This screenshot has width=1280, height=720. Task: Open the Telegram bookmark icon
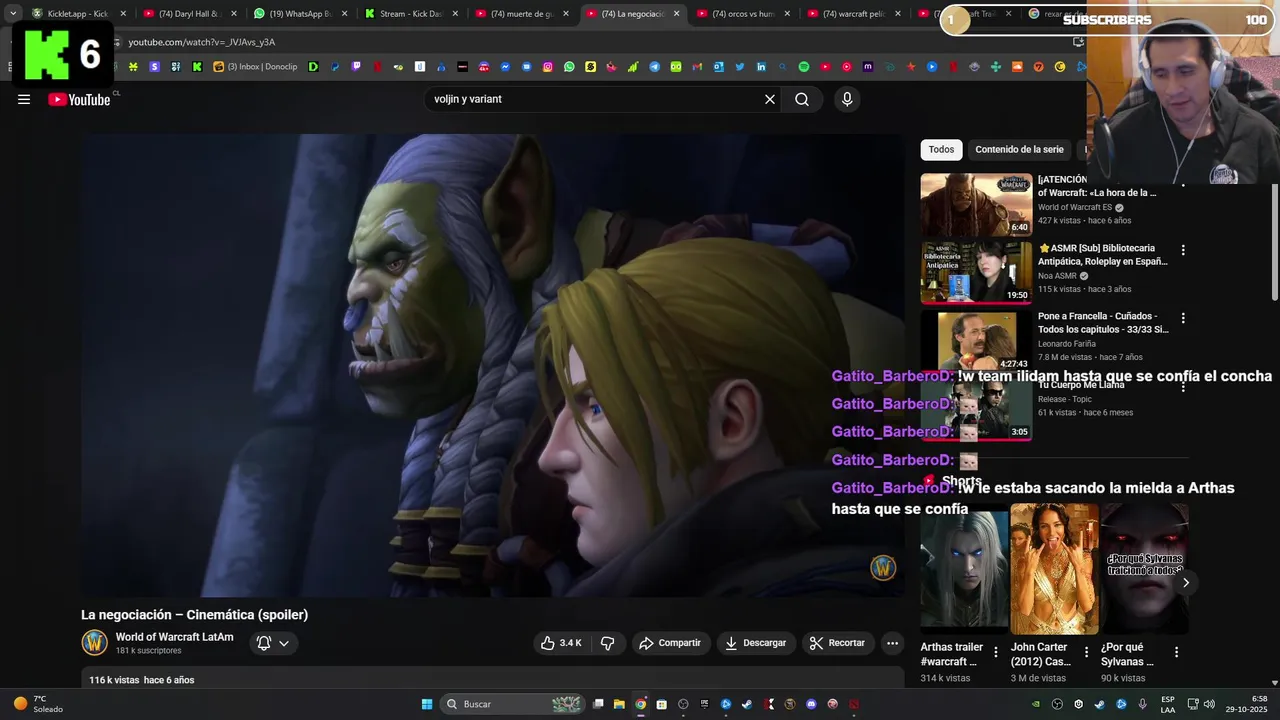(x=654, y=67)
